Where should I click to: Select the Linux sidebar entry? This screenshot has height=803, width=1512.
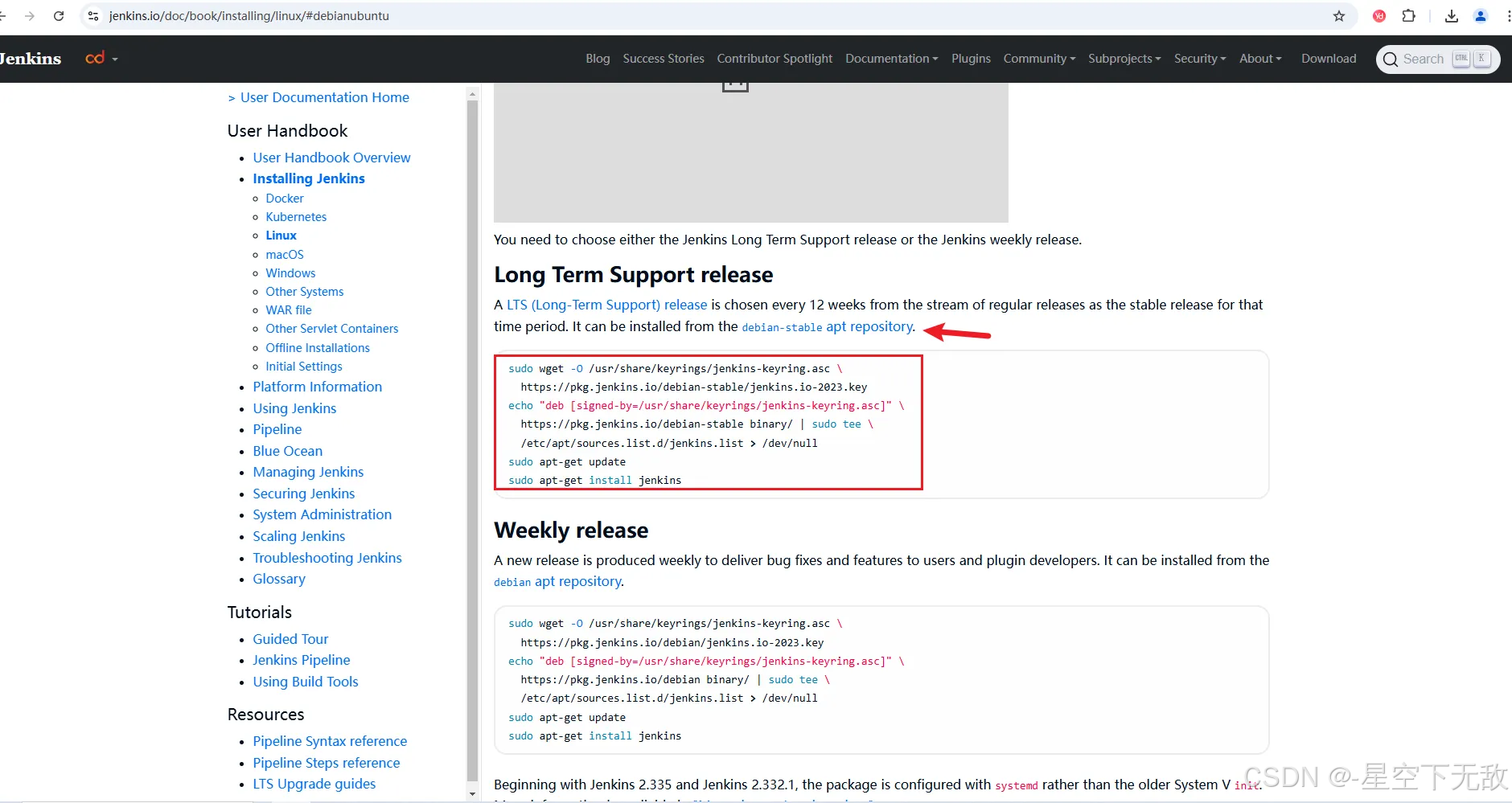pyautogui.click(x=281, y=236)
